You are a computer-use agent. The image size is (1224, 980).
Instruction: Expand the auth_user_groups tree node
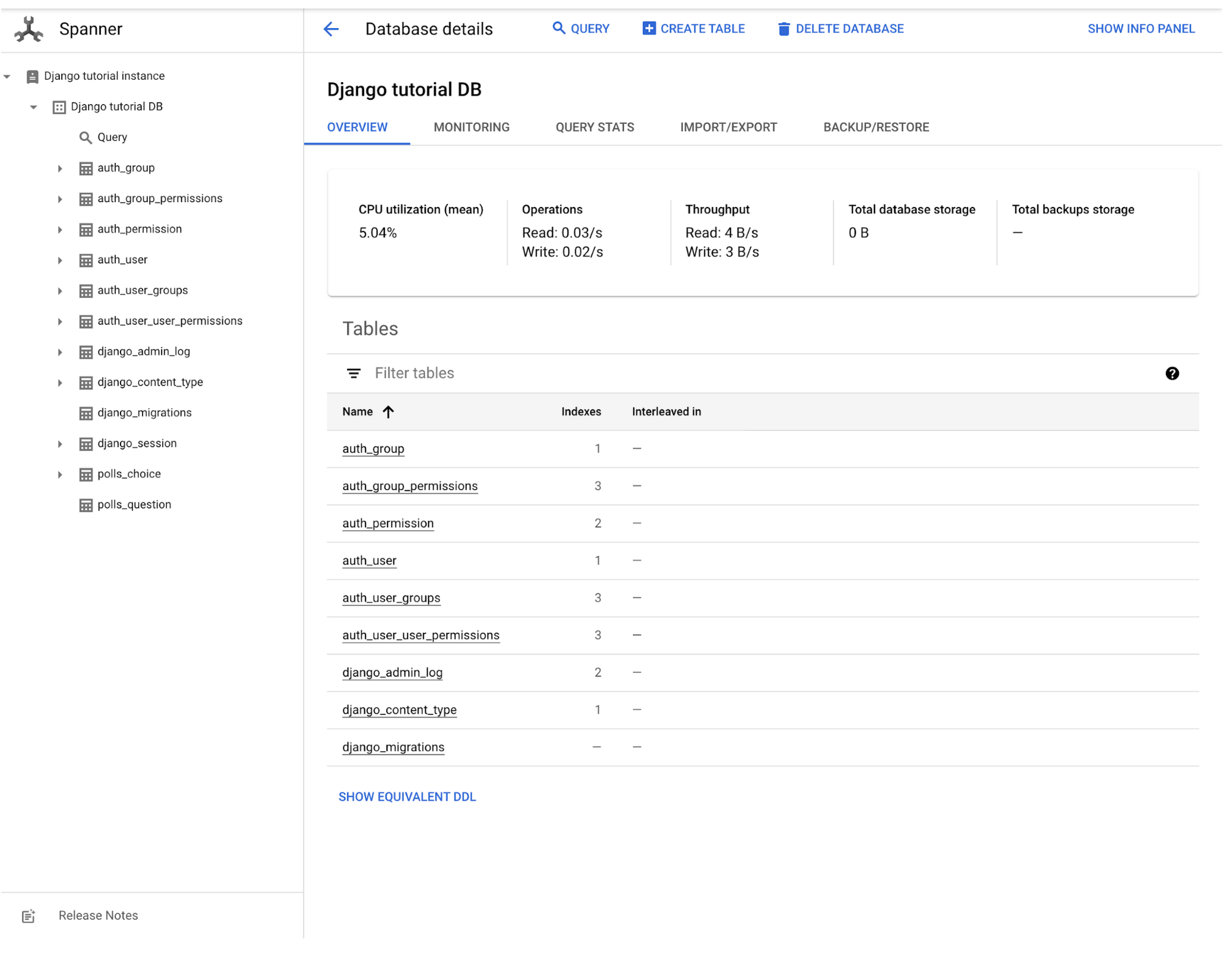pyautogui.click(x=60, y=291)
